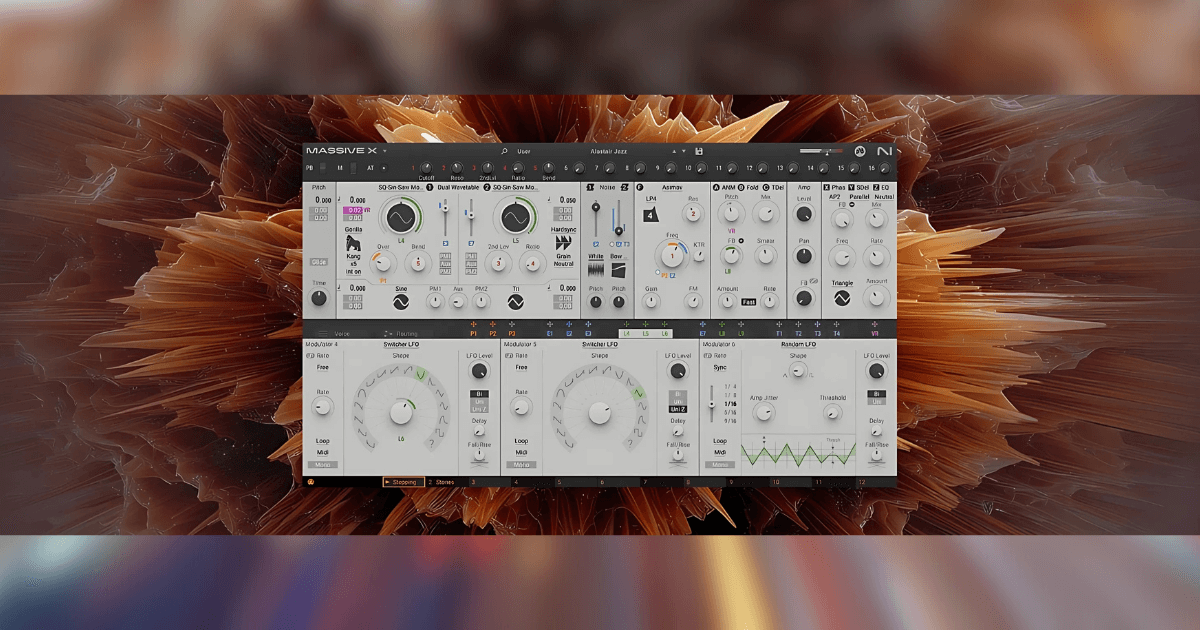
Task: Click the Gorilla wavetable mode icon
Action: tap(353, 243)
